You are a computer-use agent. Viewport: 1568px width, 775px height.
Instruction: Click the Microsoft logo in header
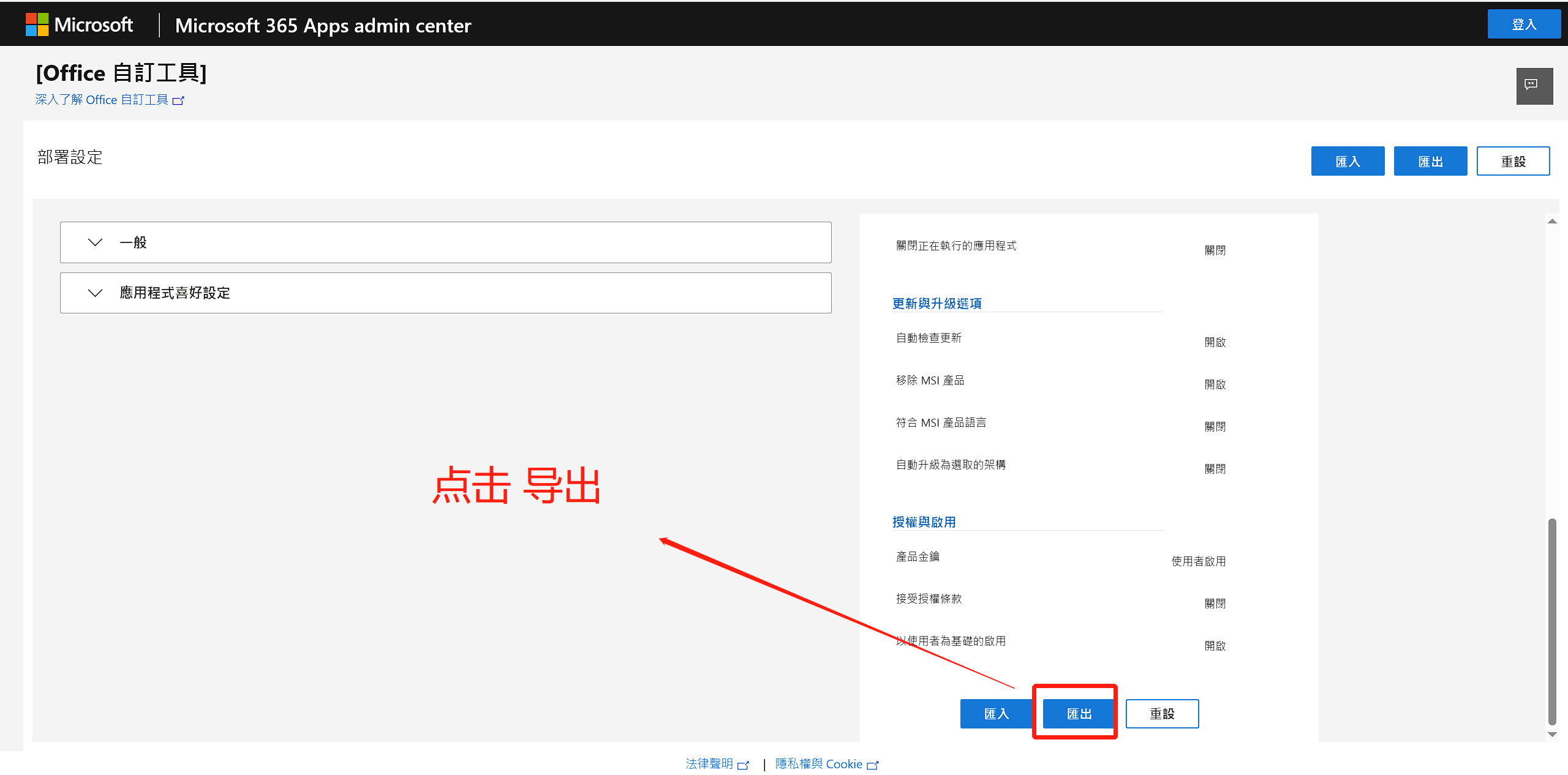pyautogui.click(x=79, y=25)
